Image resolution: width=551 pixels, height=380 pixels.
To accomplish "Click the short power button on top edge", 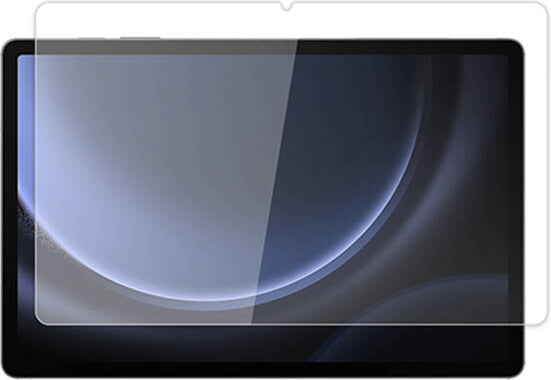I will tap(91, 38).
